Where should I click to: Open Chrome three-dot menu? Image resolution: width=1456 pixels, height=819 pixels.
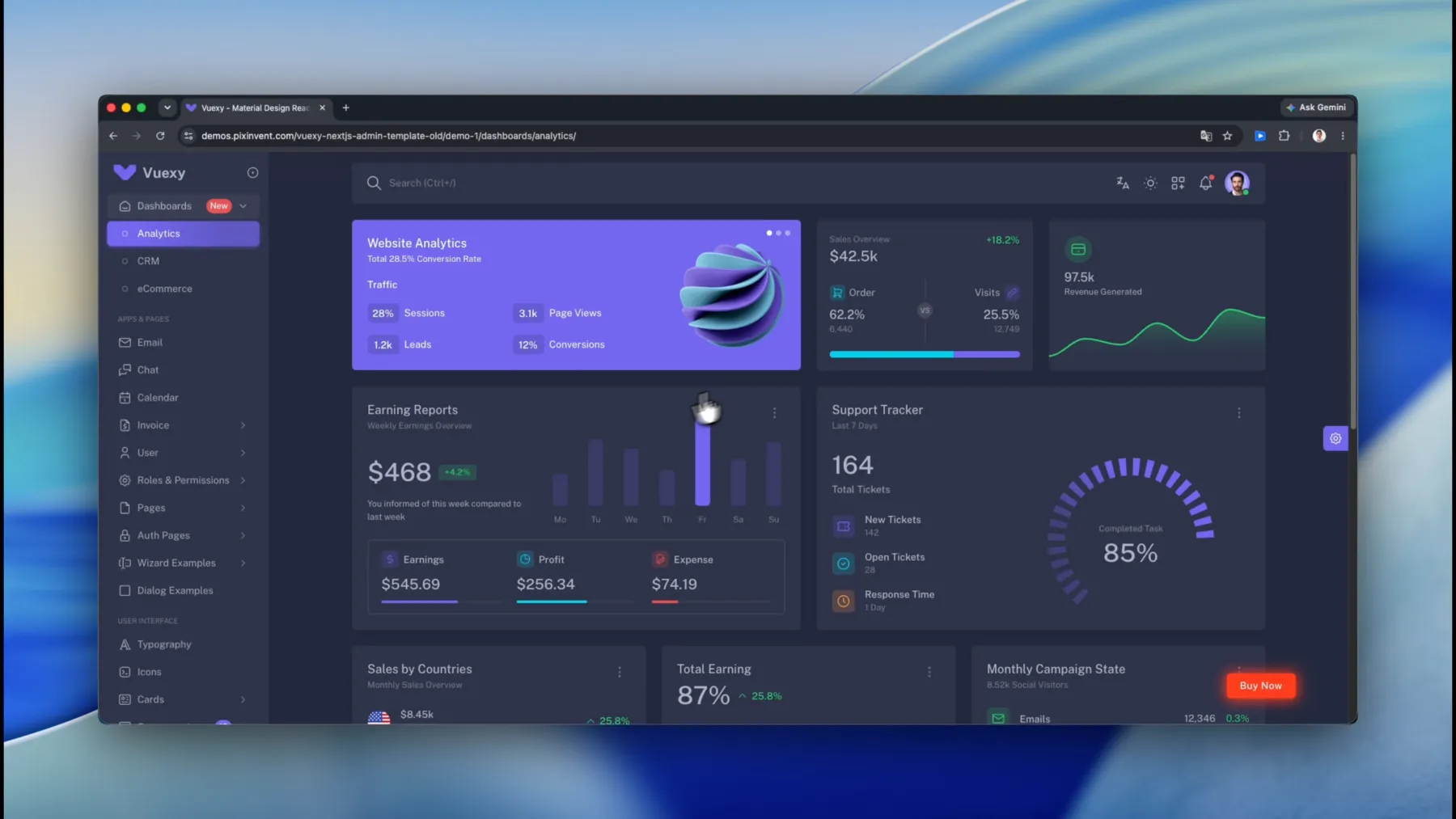click(x=1343, y=136)
